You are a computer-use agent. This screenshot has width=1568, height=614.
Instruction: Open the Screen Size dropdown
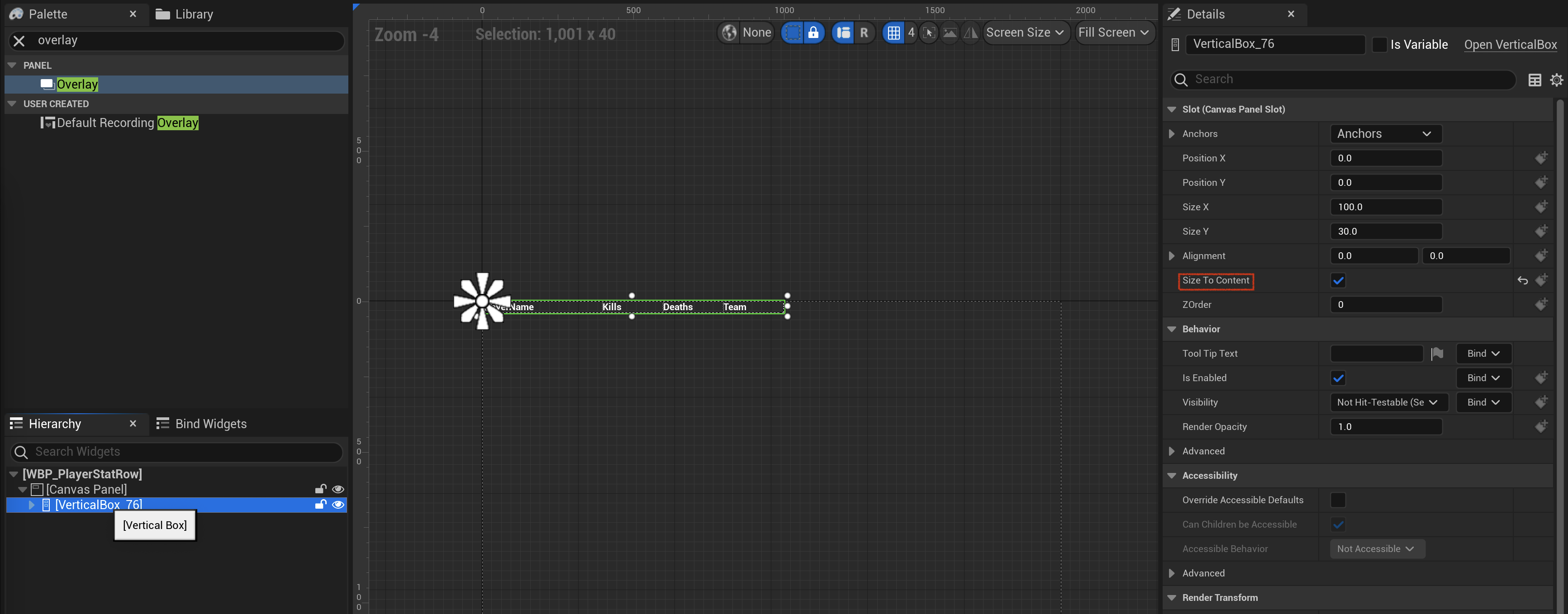tap(1026, 33)
